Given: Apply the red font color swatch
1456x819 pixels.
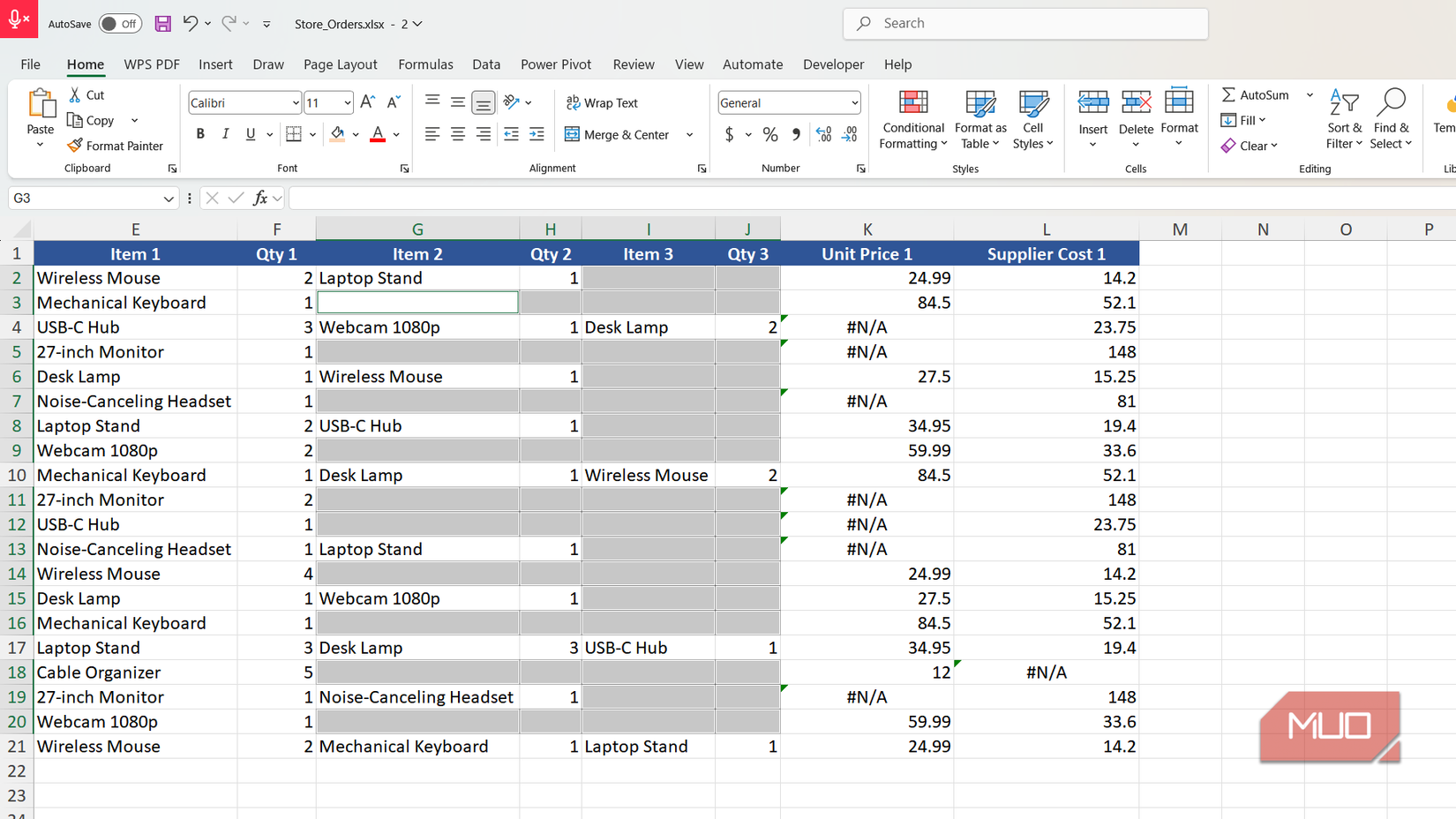Looking at the screenshot, I should 378,135.
